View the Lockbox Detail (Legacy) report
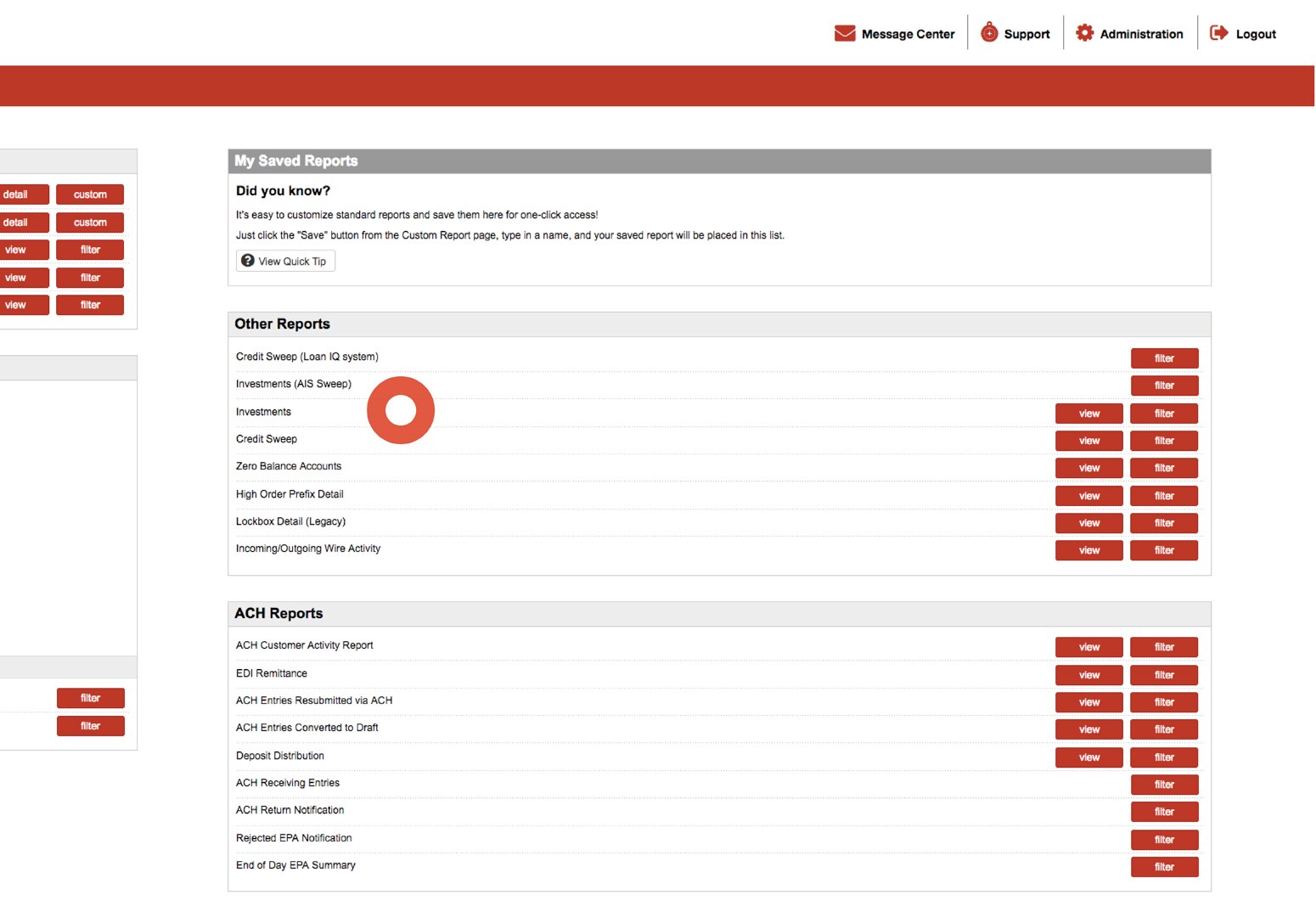Screen dimensions: 1316x923 pos(1088,522)
